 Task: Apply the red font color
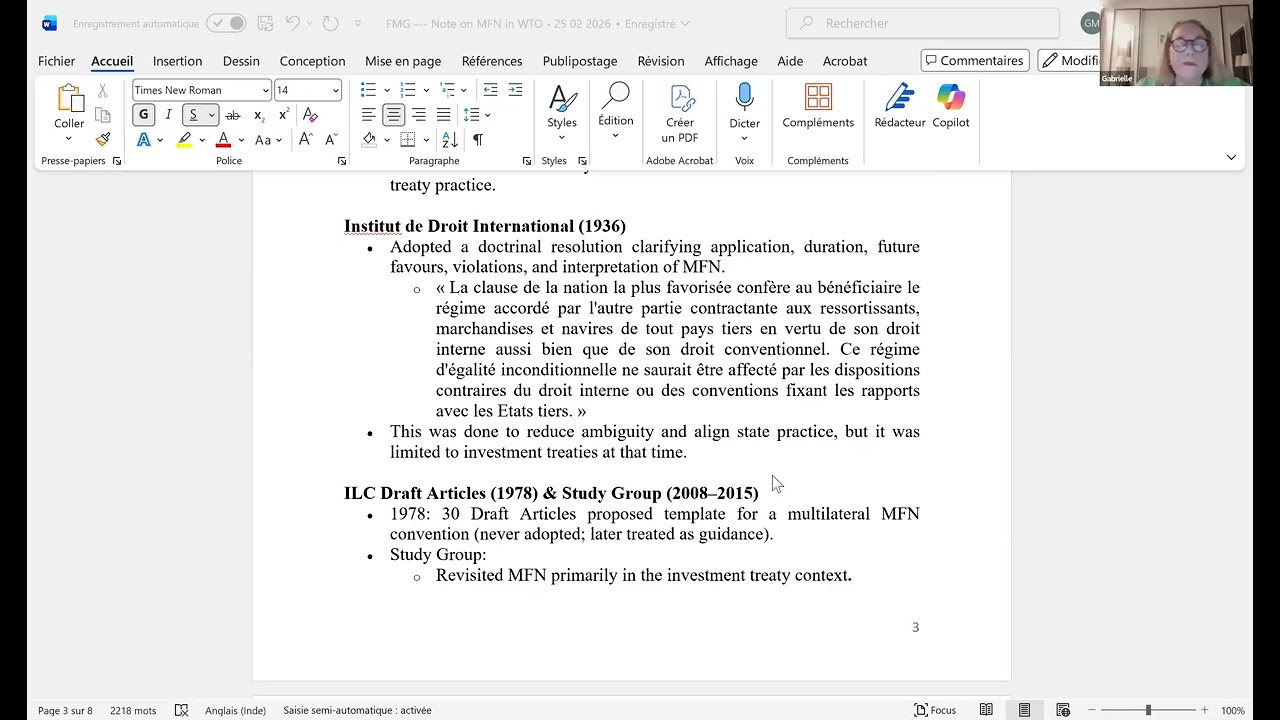(223, 140)
